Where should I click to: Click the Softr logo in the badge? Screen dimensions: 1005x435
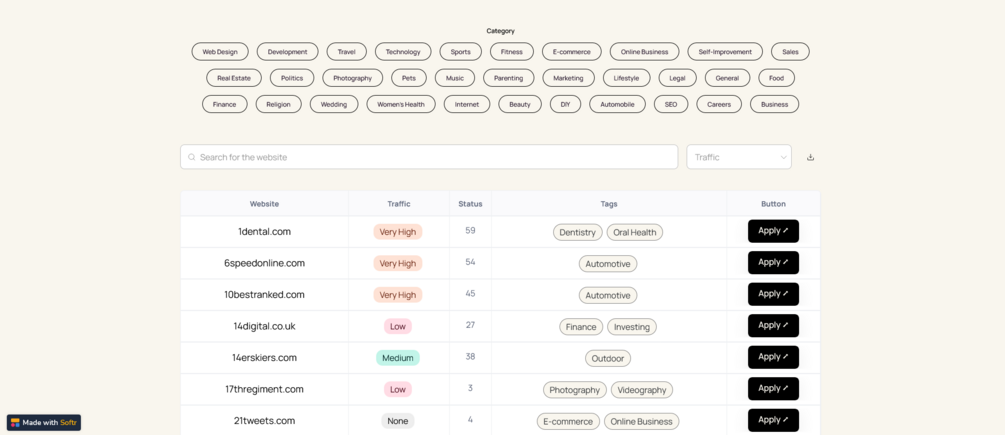[15, 423]
